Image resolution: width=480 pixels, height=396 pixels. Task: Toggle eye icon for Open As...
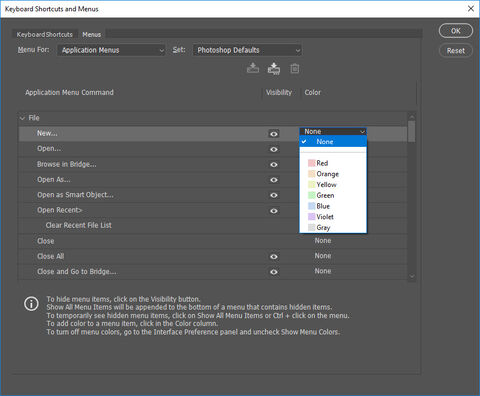coord(274,180)
